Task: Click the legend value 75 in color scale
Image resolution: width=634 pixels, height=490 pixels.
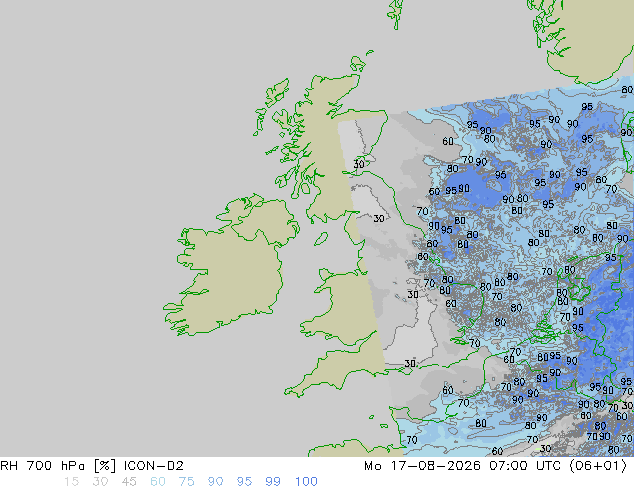Action: (186, 482)
